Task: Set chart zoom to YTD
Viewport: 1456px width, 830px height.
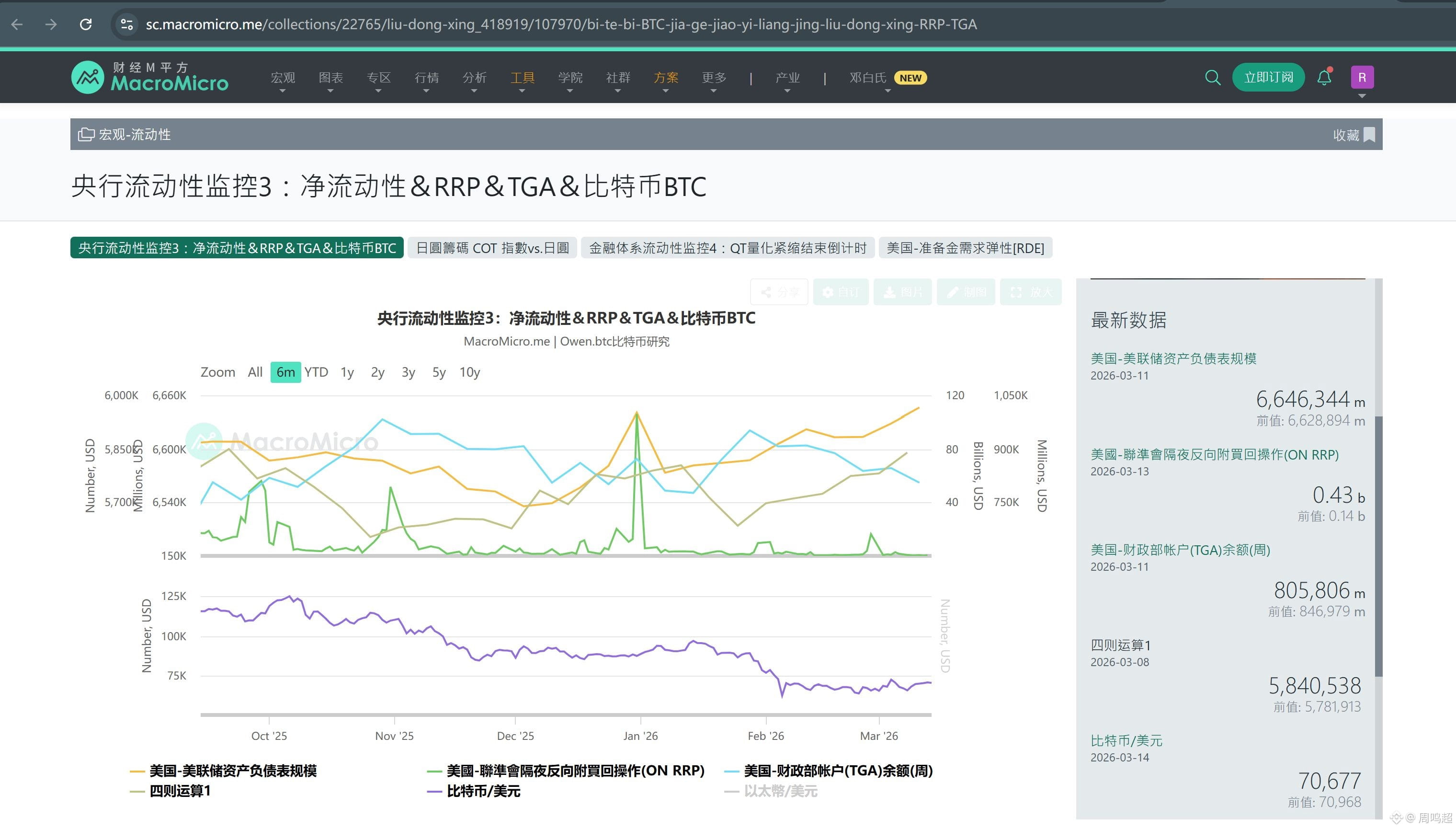Action: 316,372
